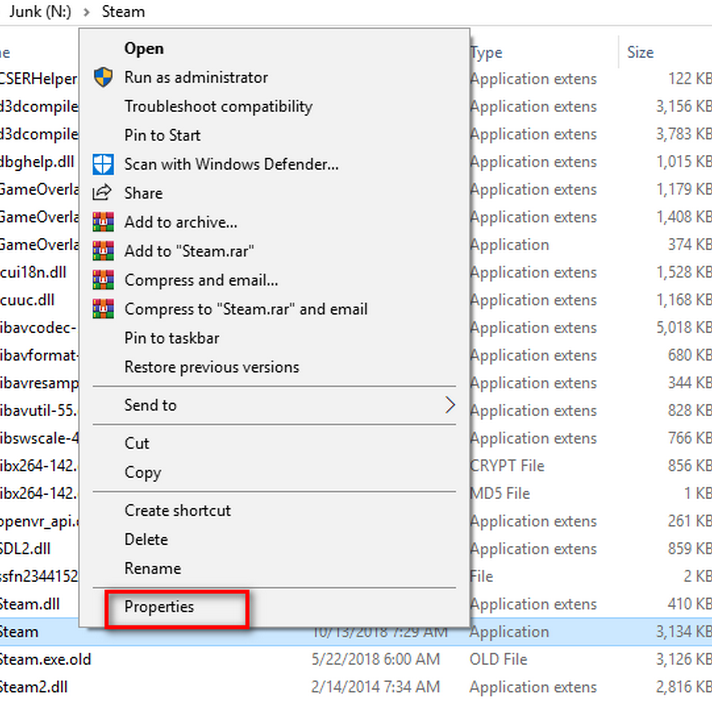712x702 pixels.
Task: Click WinRAR icon next to Add to "Steam.rar"
Action: click(103, 251)
